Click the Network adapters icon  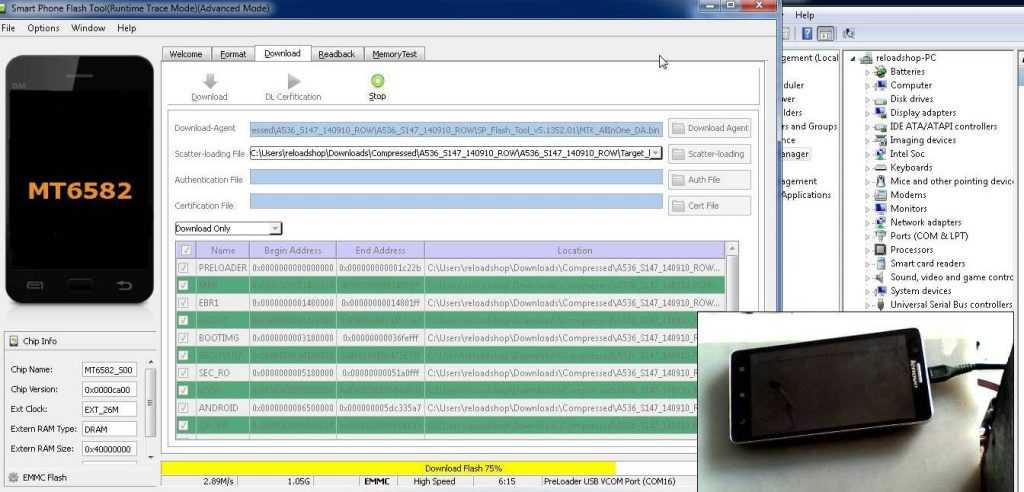(880, 223)
